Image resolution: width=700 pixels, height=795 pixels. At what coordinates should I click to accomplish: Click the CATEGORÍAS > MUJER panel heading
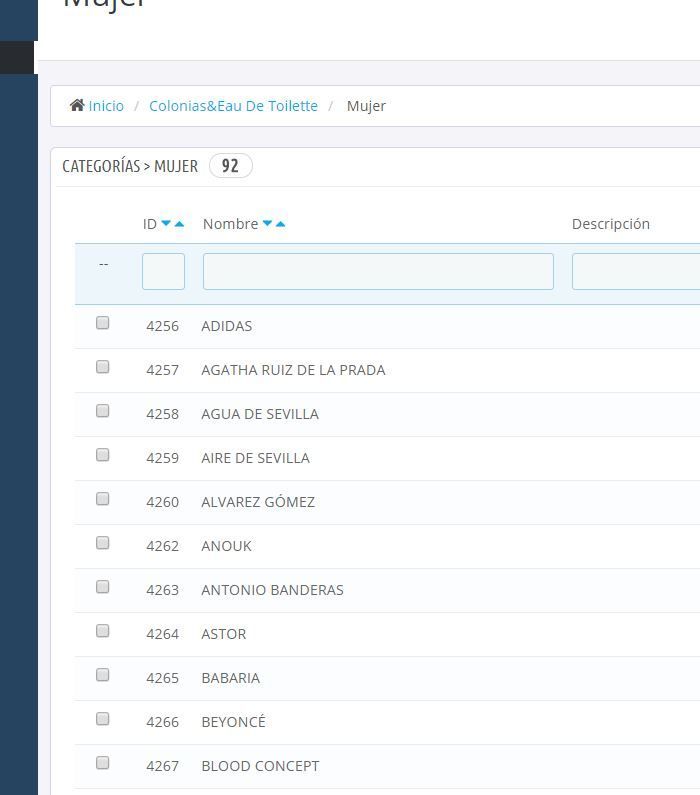coord(130,166)
